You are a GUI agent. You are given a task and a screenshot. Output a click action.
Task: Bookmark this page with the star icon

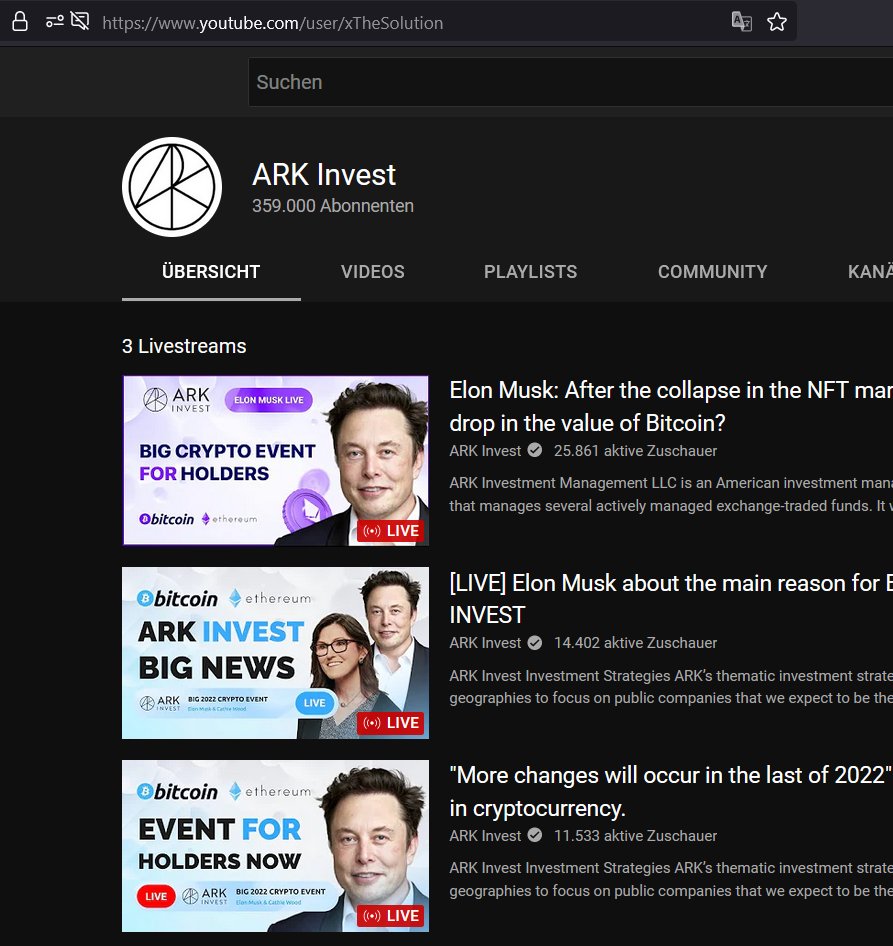(x=777, y=22)
